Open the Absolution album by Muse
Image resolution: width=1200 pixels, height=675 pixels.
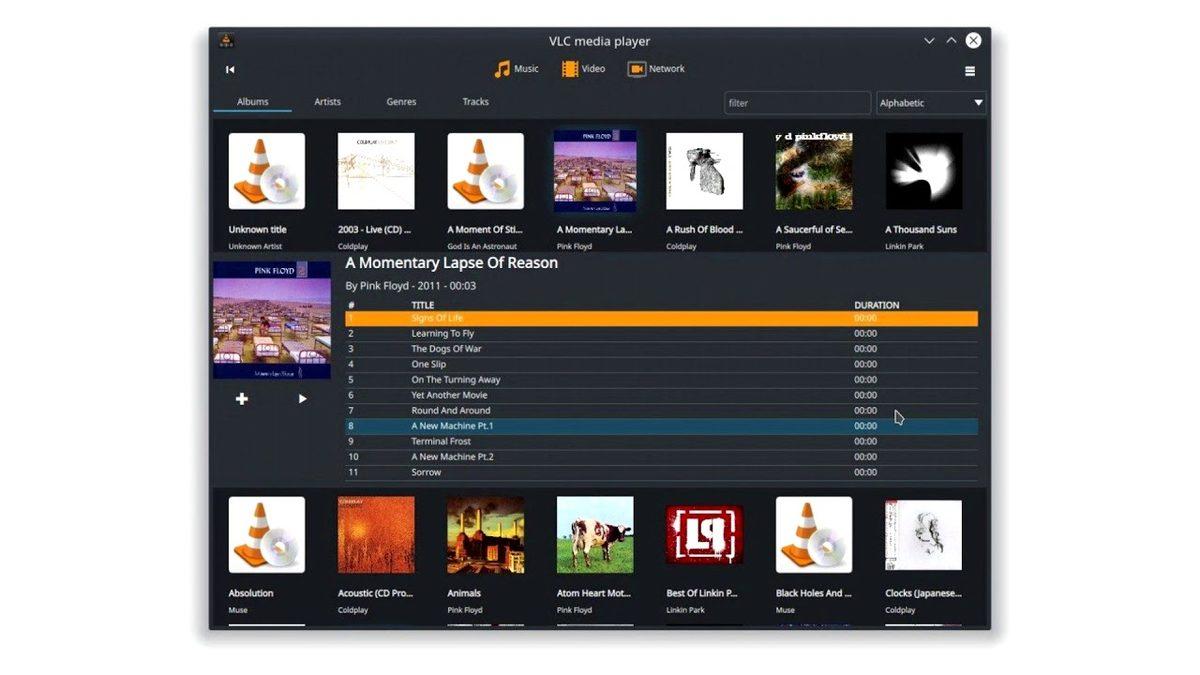point(266,535)
